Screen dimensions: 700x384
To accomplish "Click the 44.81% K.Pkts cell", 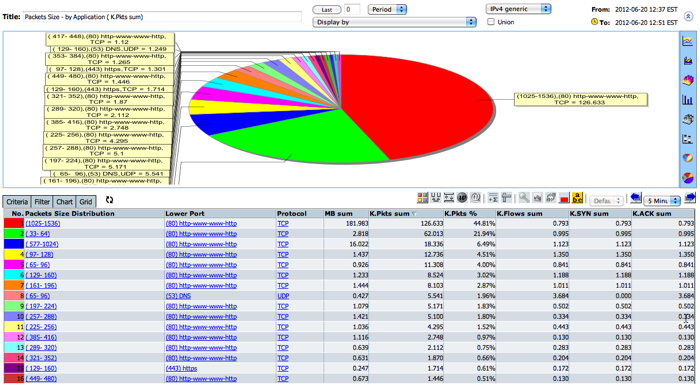I will 470,223.
